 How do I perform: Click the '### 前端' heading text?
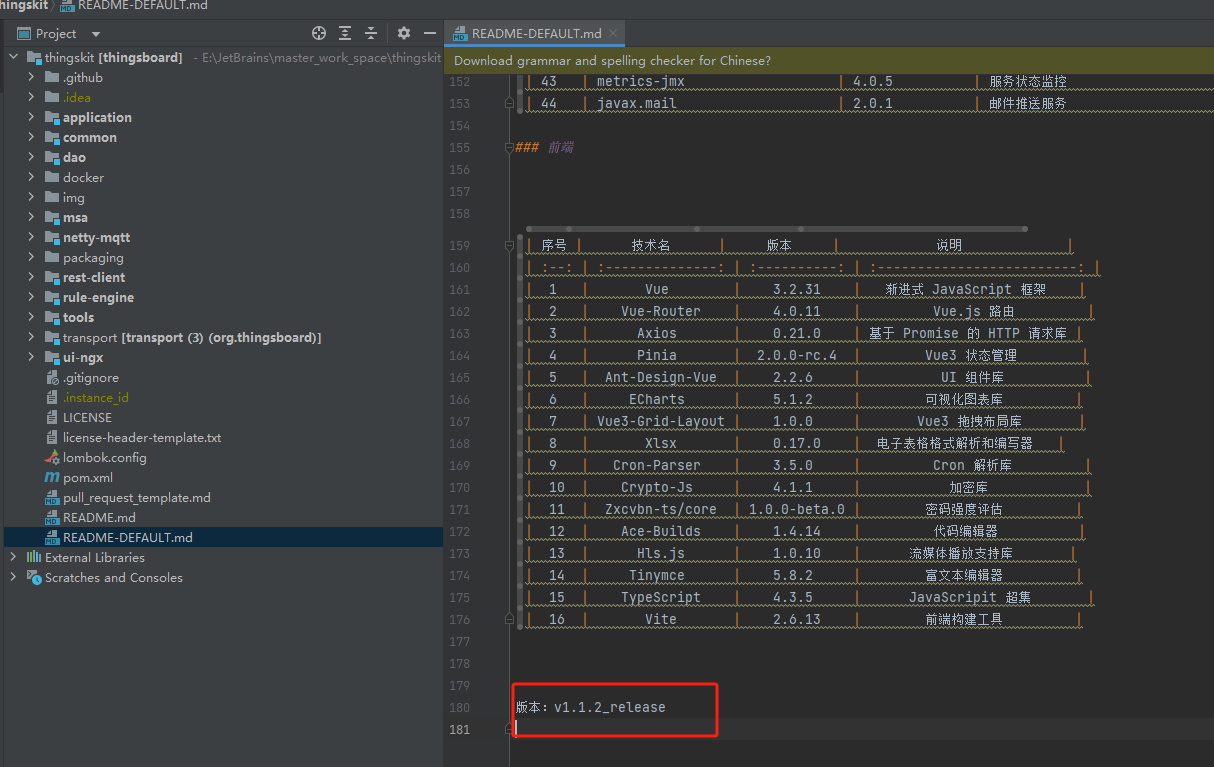coord(544,147)
